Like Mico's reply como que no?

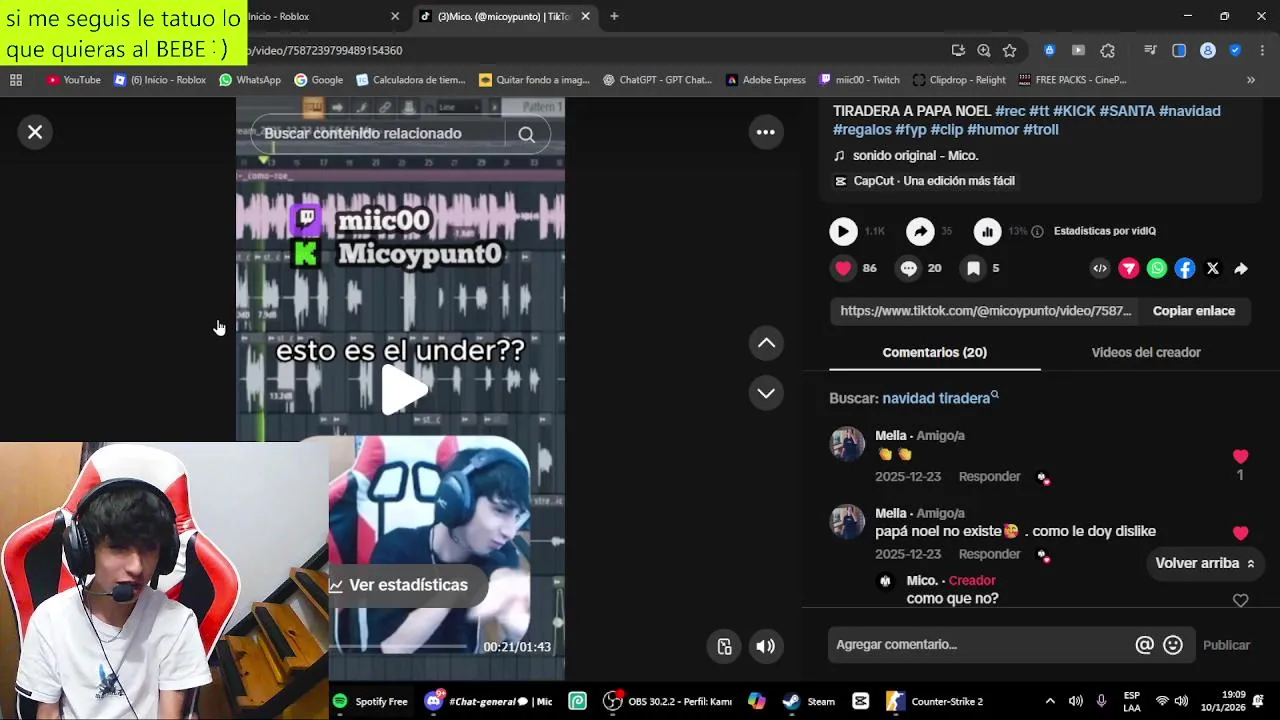tap(1240, 600)
